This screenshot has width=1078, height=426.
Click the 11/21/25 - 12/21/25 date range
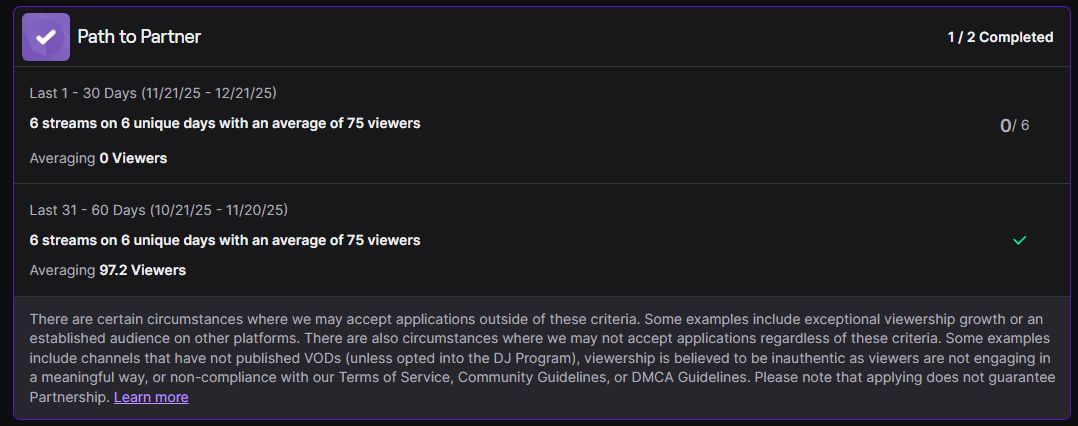point(209,93)
